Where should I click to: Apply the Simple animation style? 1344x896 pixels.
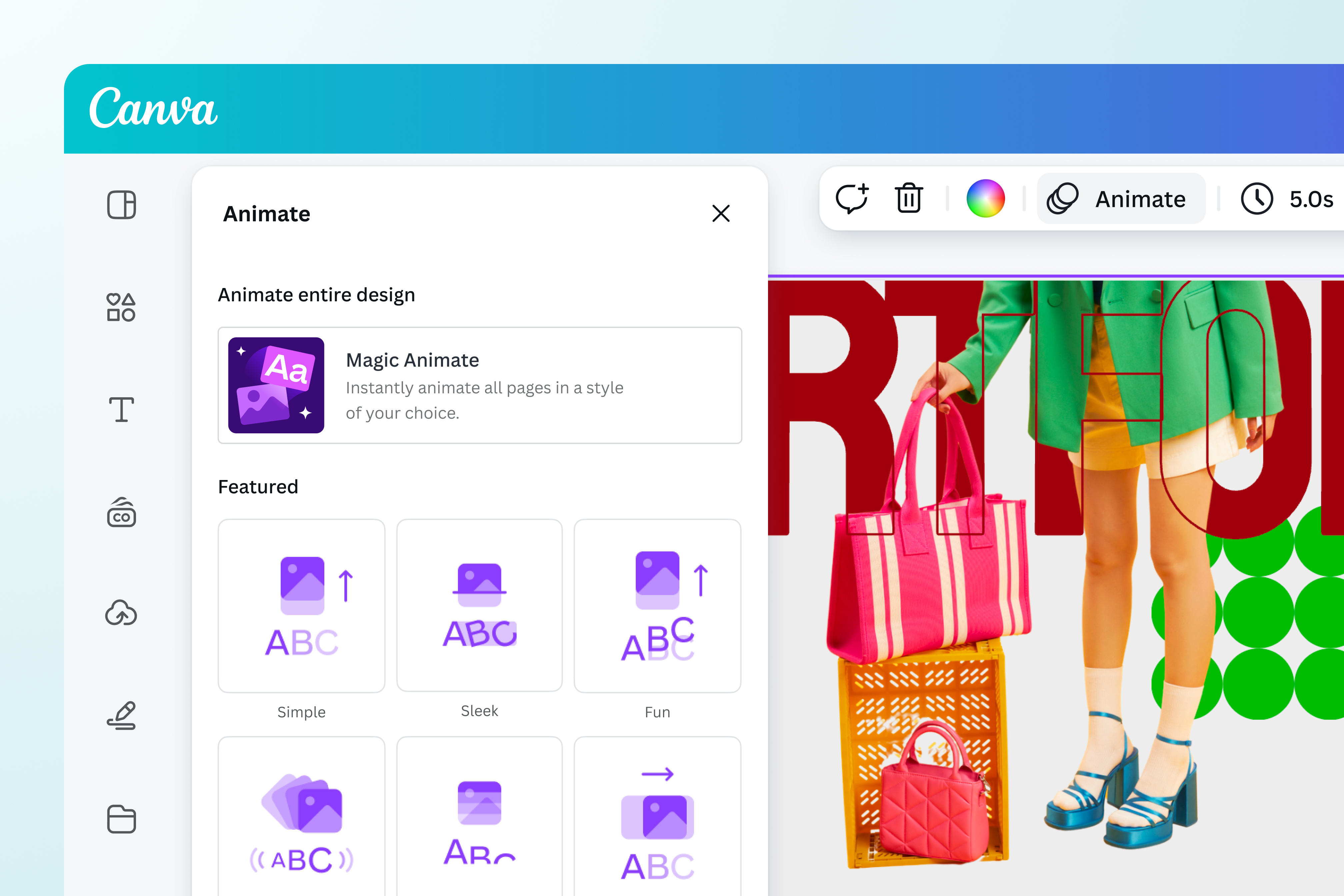tap(302, 606)
